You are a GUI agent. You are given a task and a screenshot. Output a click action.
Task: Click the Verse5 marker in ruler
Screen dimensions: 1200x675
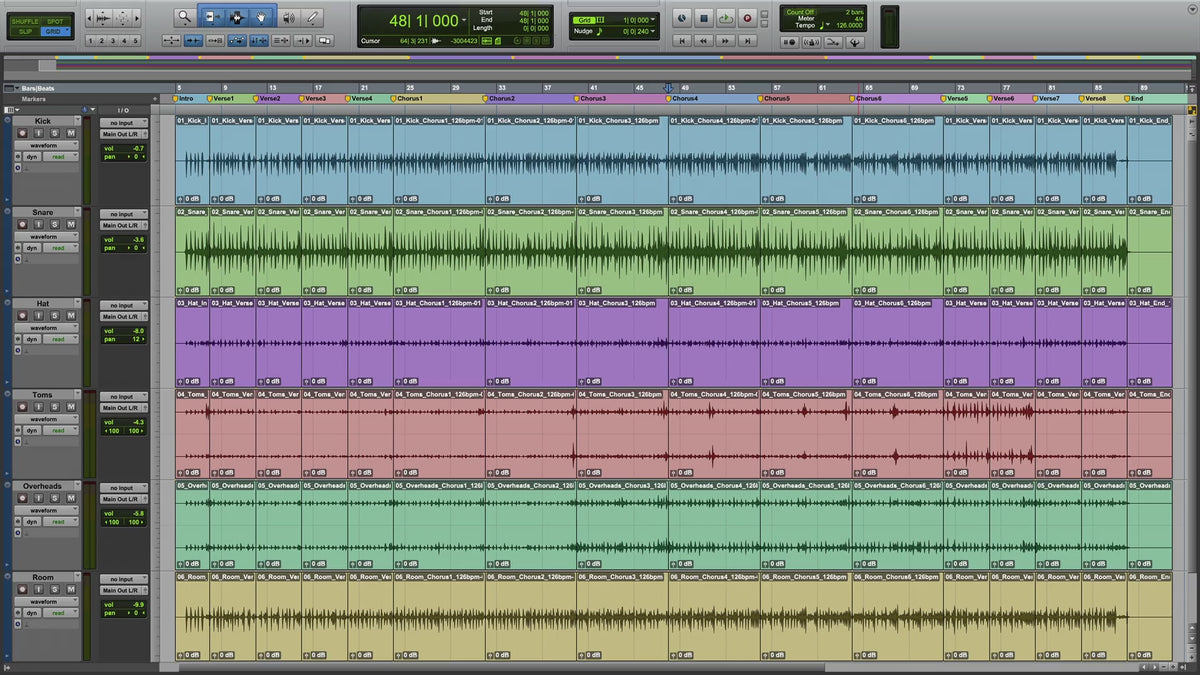point(956,99)
